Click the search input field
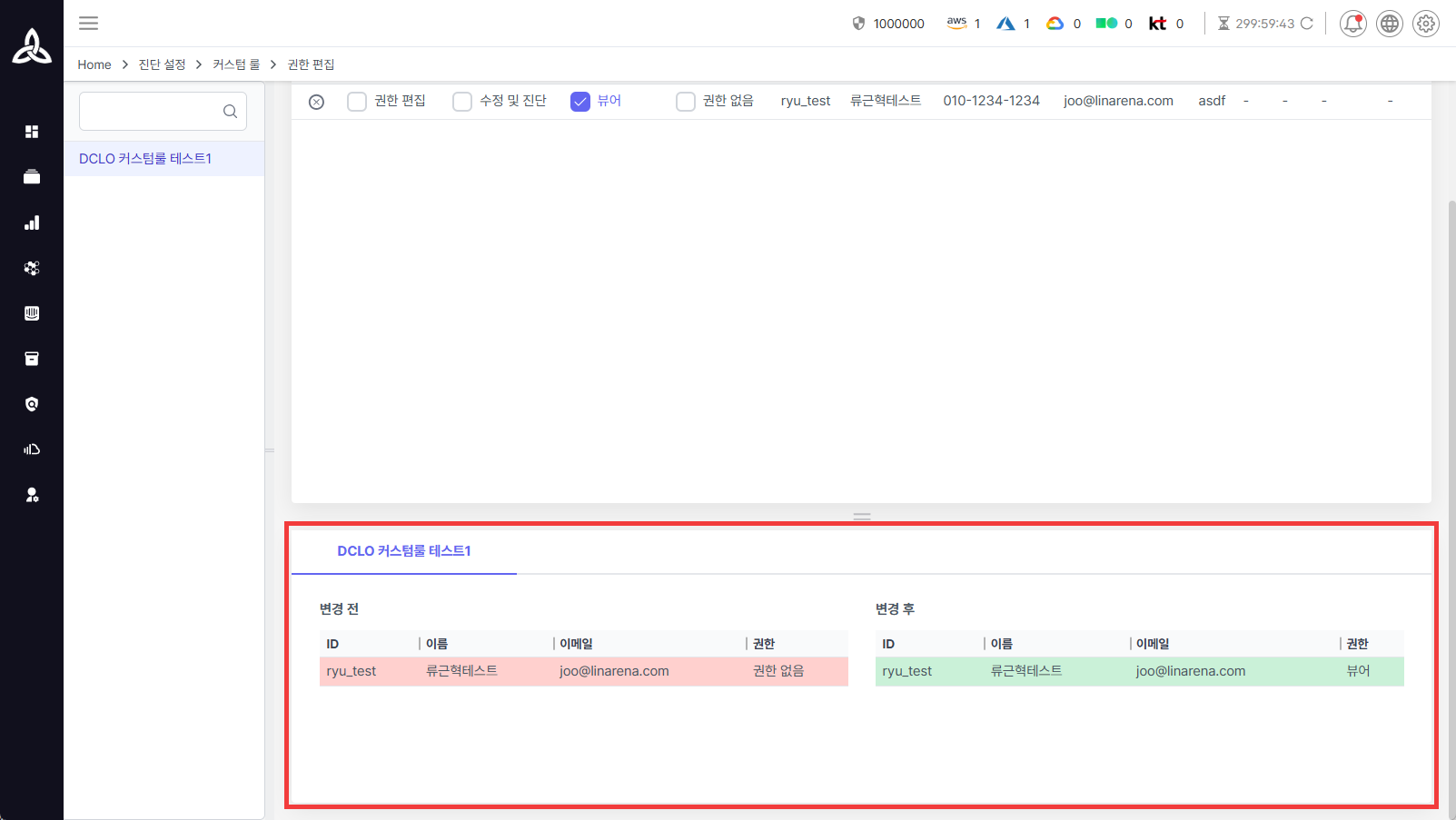Image resolution: width=1456 pixels, height=820 pixels. tap(150, 112)
